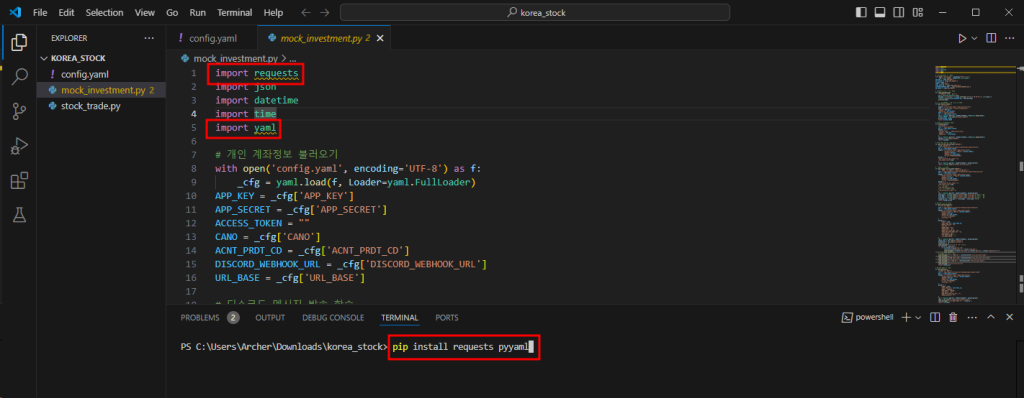Open config.yaml in the explorer tree
1024x398 pixels.
tap(101, 74)
